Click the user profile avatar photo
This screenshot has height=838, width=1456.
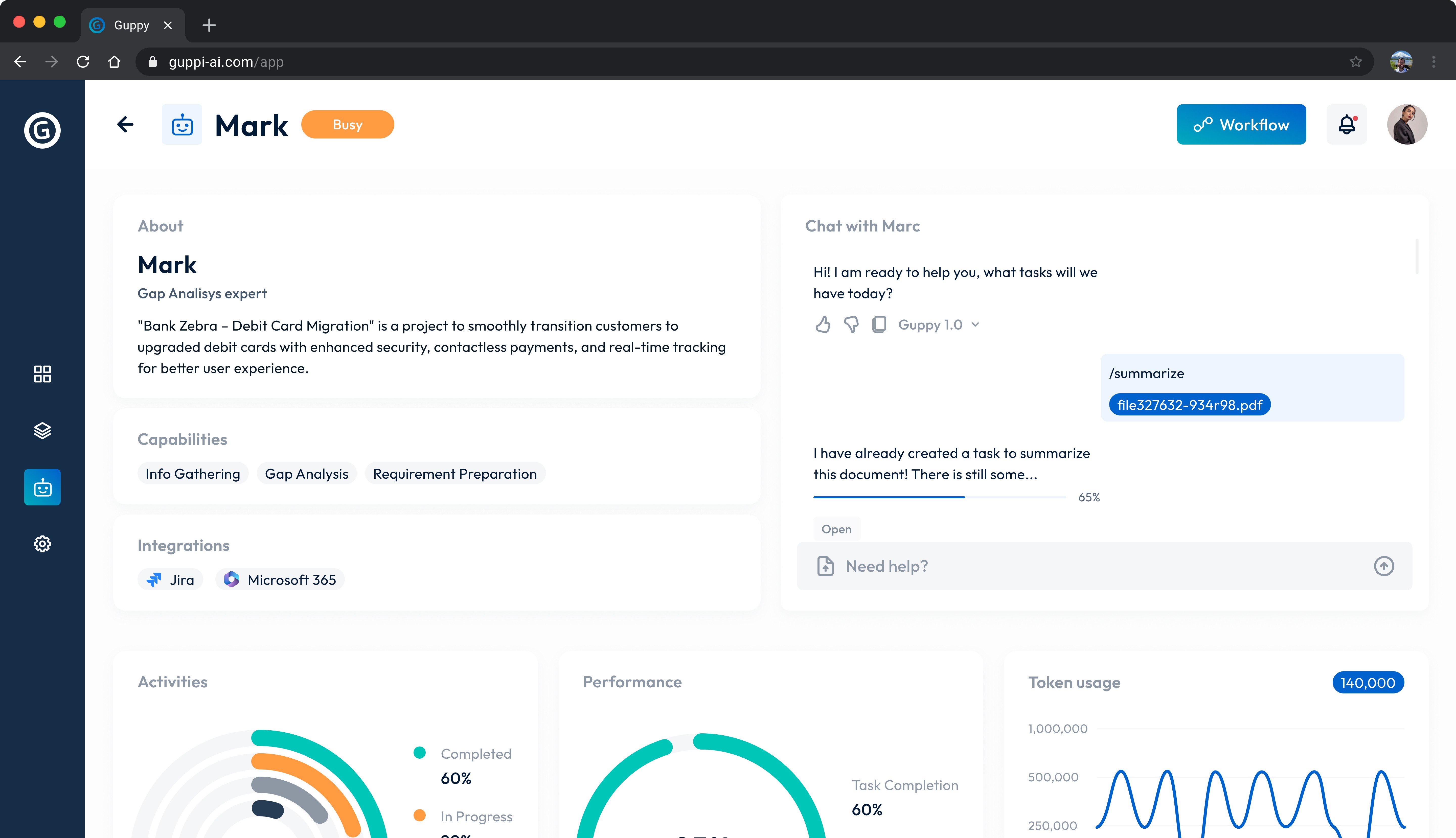pyautogui.click(x=1406, y=124)
